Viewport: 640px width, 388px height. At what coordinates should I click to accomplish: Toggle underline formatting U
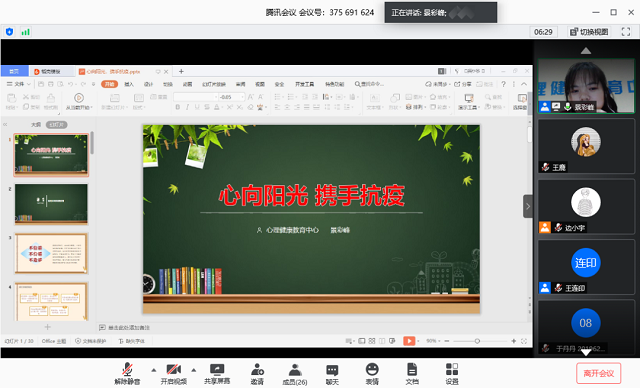(x=197, y=107)
